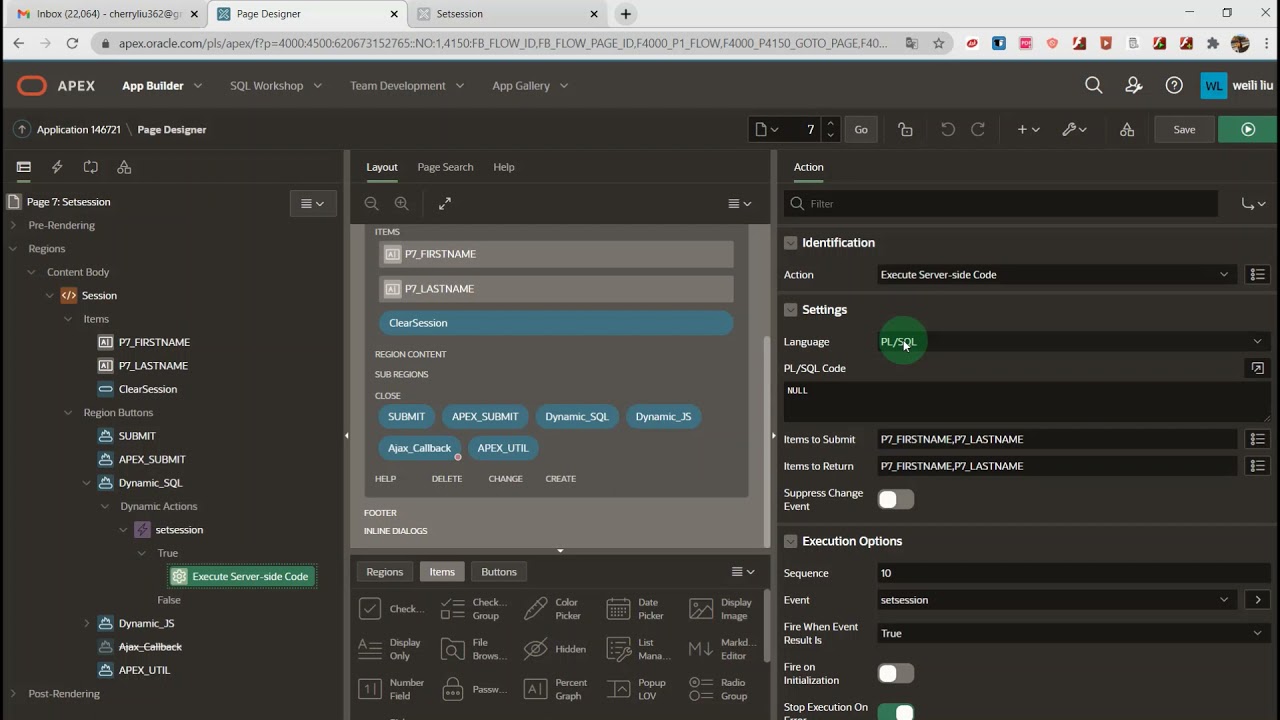Screen dimensions: 1280x720
Task: Select the Popup LOV item in the gallery
Action: point(636,689)
